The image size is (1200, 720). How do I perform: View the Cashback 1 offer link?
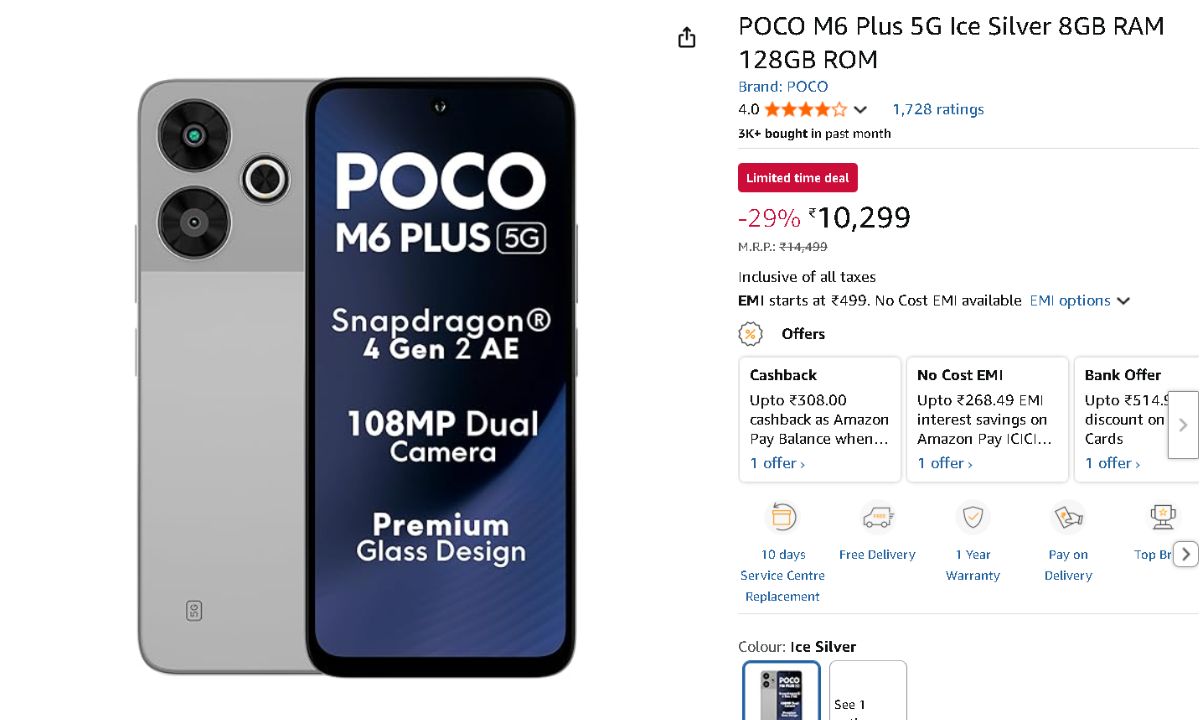pyautogui.click(x=777, y=463)
